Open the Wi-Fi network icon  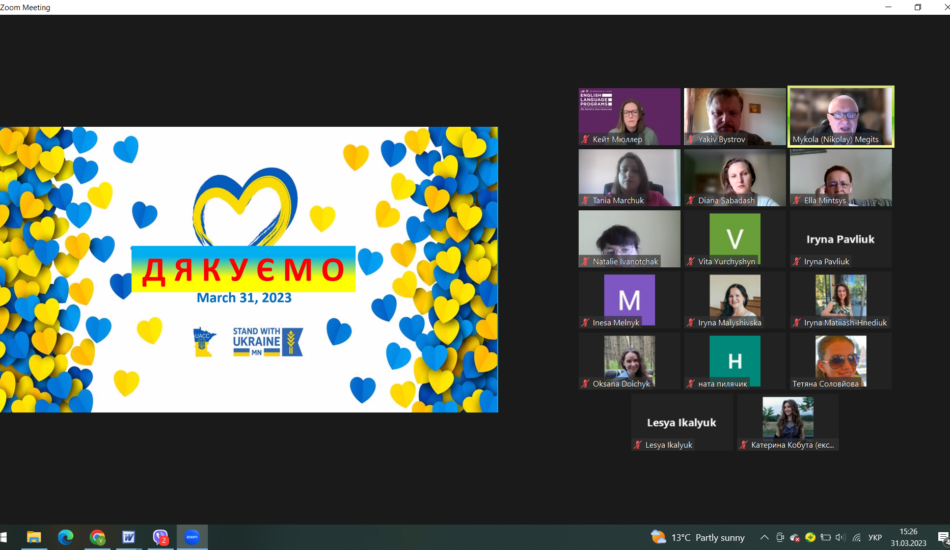[x=855, y=537]
